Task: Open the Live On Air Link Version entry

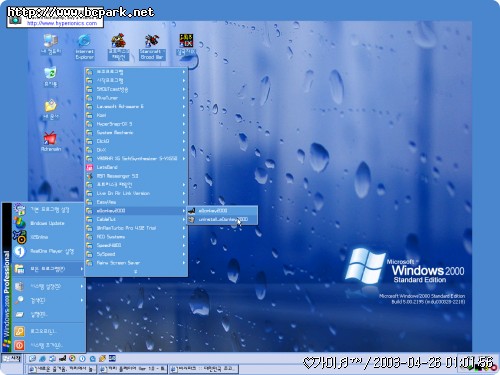Action: [x=136, y=193]
